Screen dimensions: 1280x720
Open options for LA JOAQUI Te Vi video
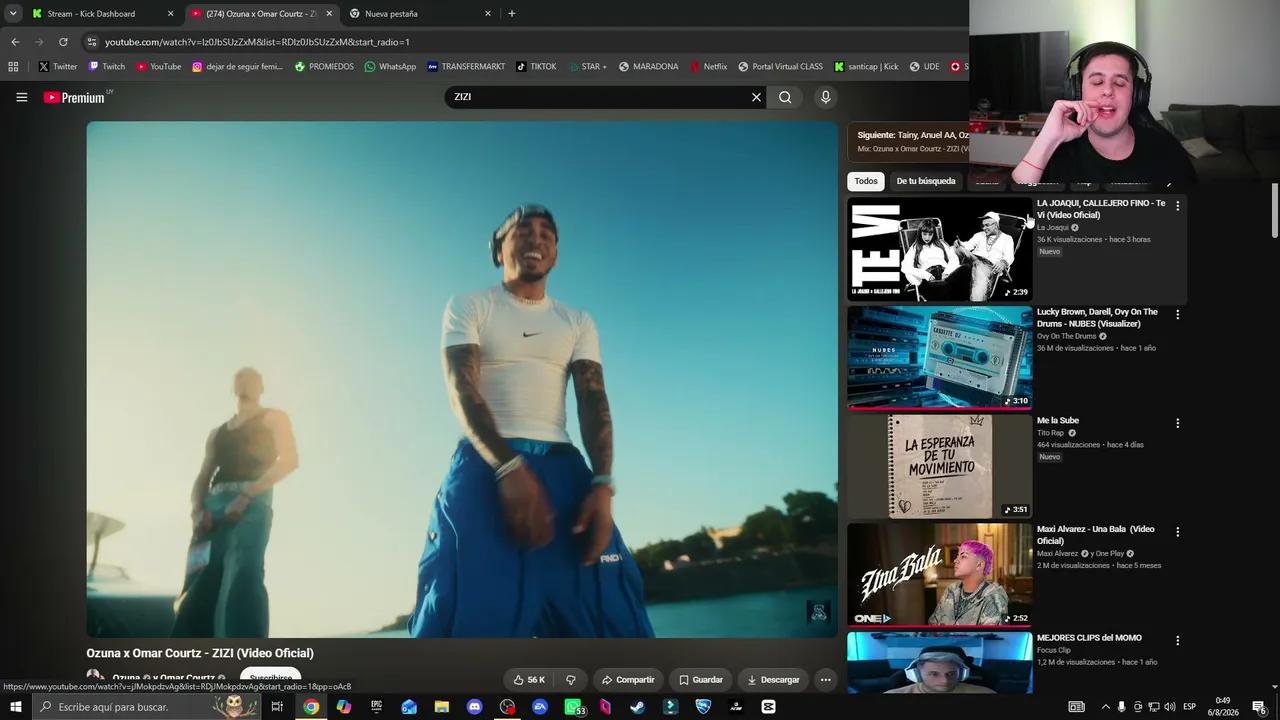pos(1177,205)
